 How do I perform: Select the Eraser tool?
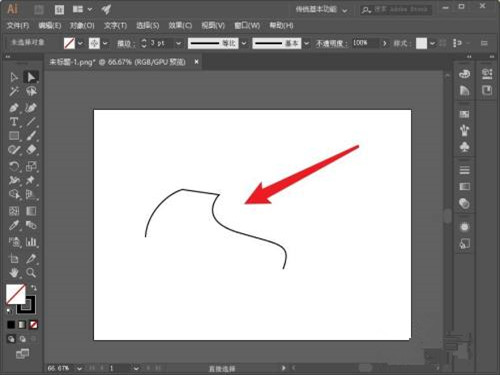[x=31, y=150]
